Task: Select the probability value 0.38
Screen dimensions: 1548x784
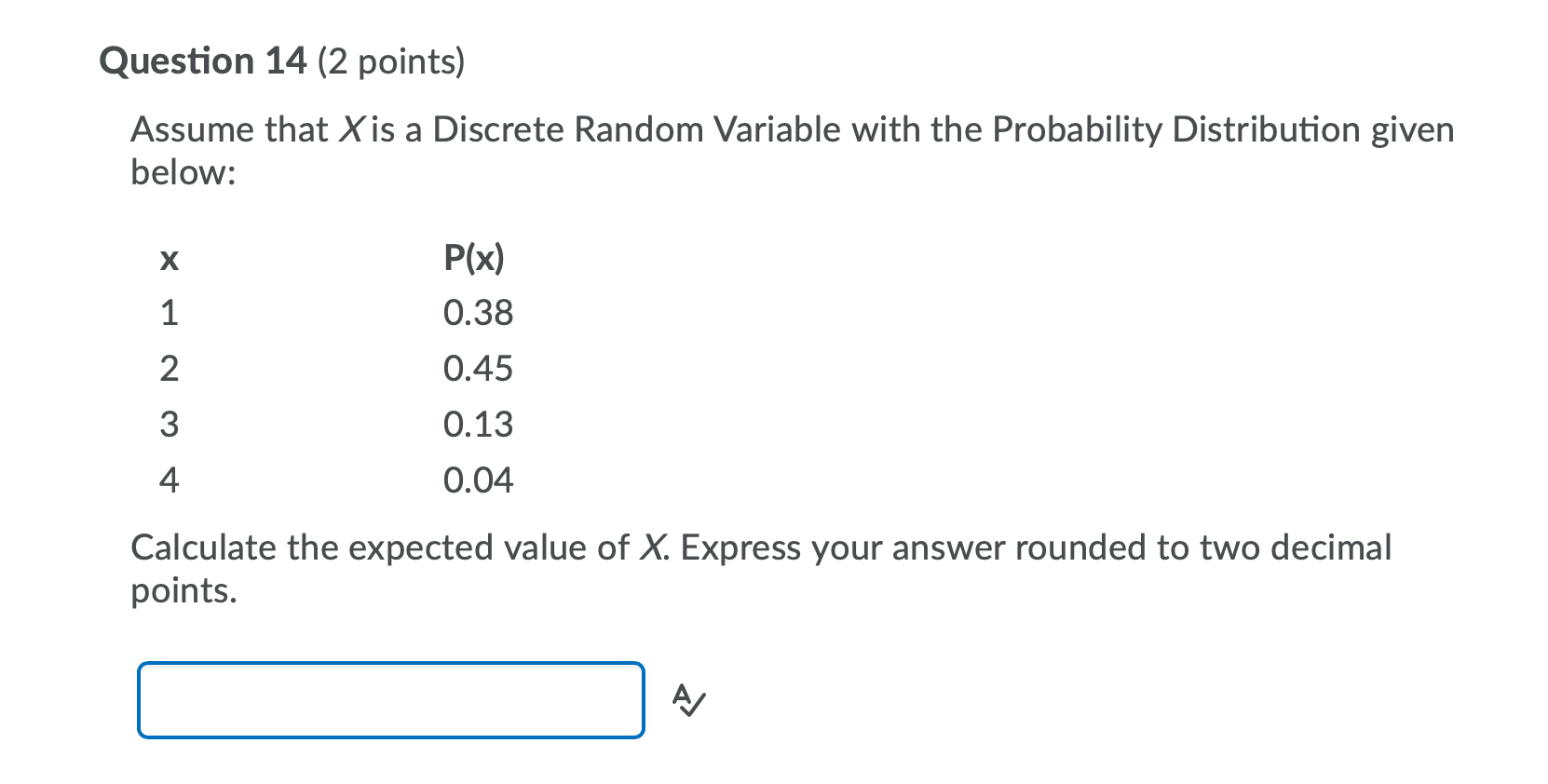Action: coord(478,312)
